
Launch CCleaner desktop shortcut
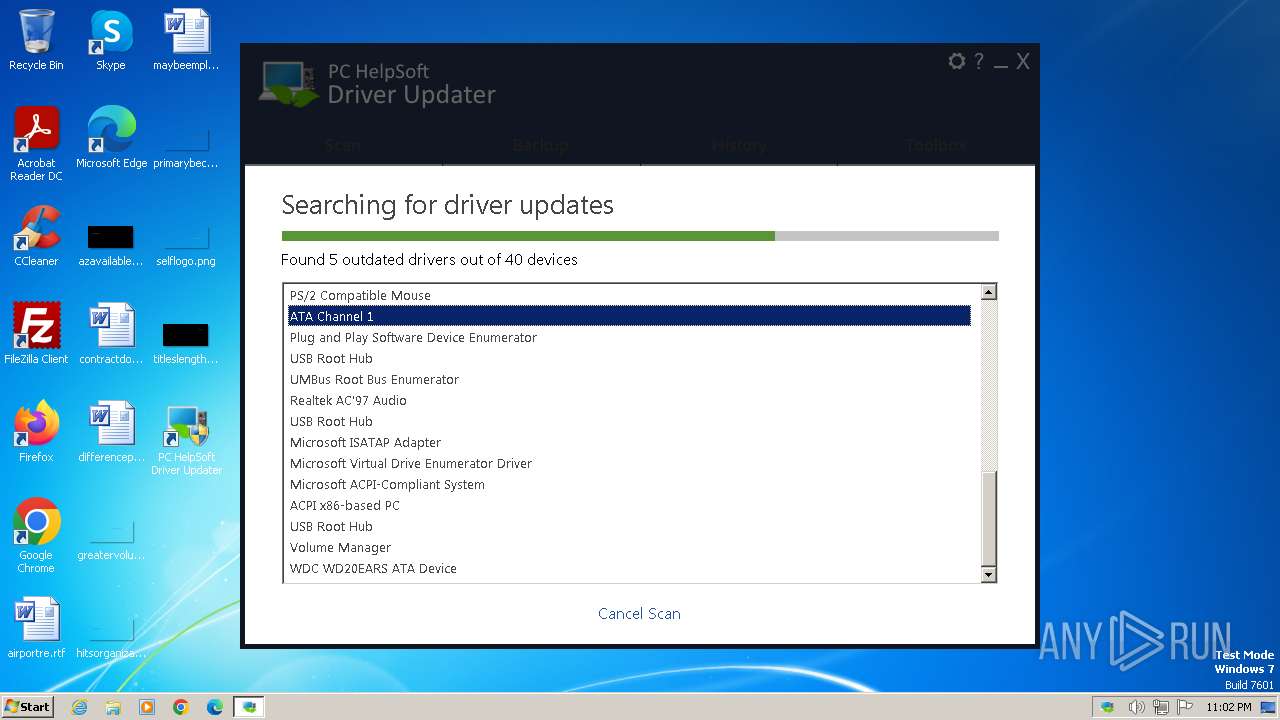[36, 236]
